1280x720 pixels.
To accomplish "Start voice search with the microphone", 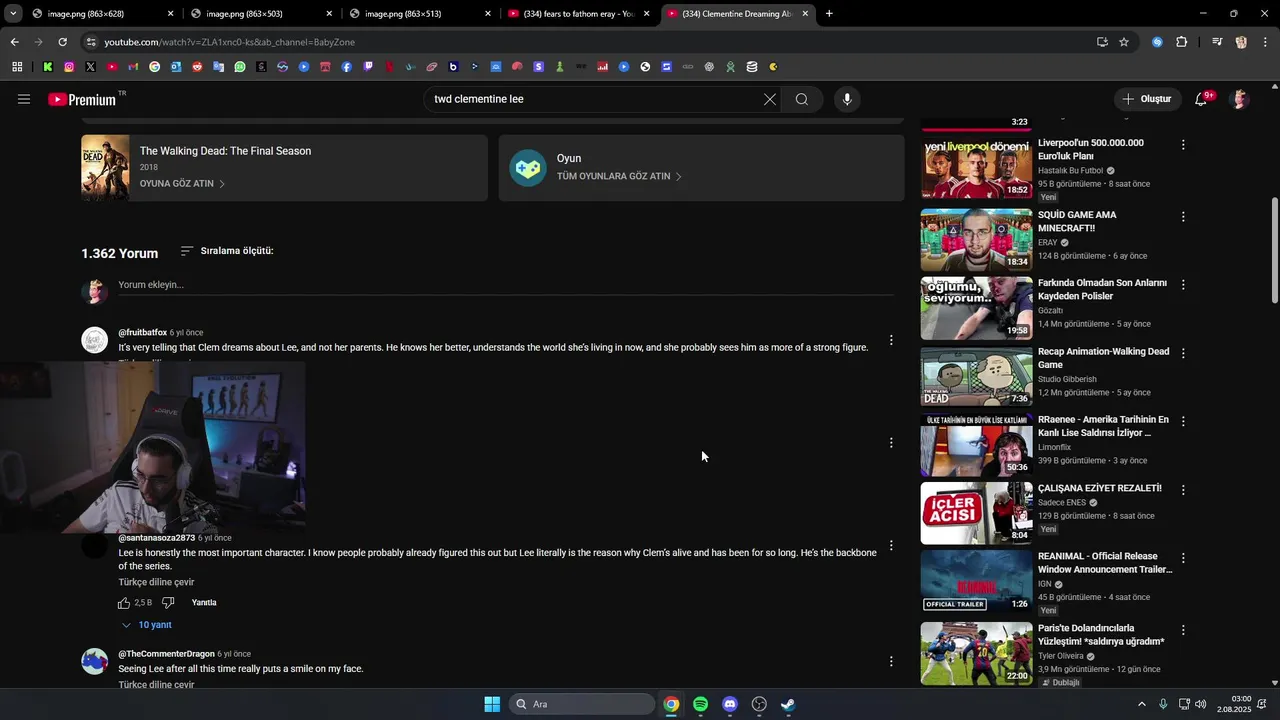I will click(x=847, y=99).
